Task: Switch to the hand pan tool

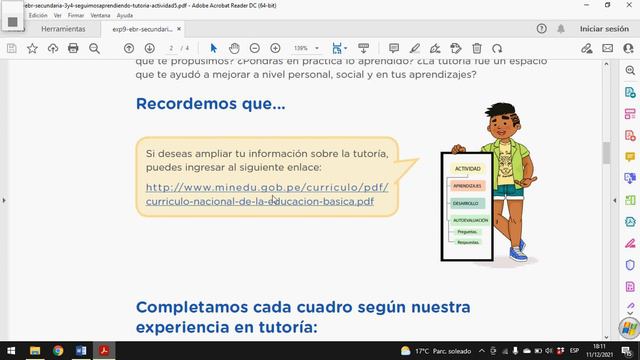Action: 234,49
